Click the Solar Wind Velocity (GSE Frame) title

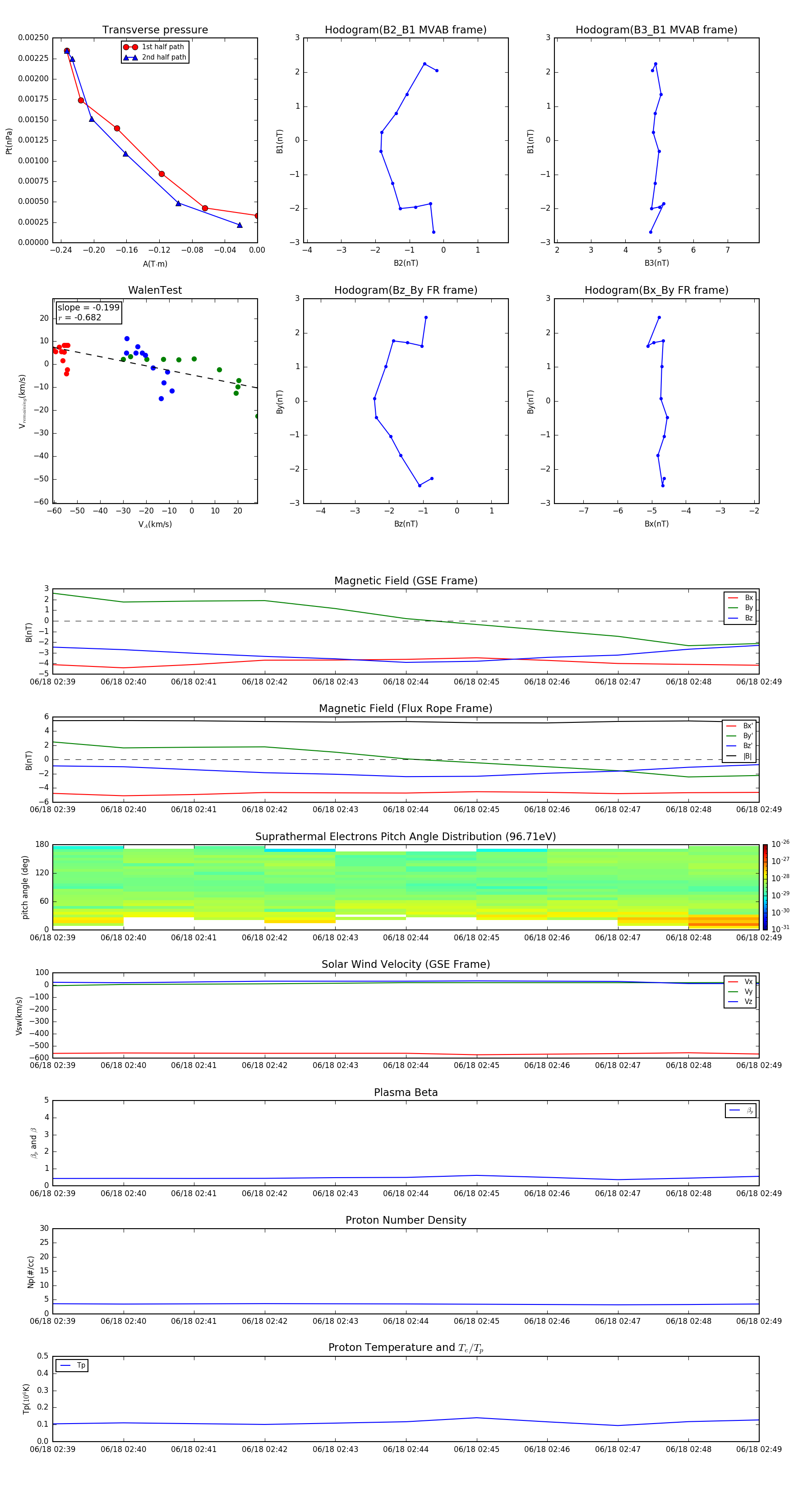click(406, 964)
